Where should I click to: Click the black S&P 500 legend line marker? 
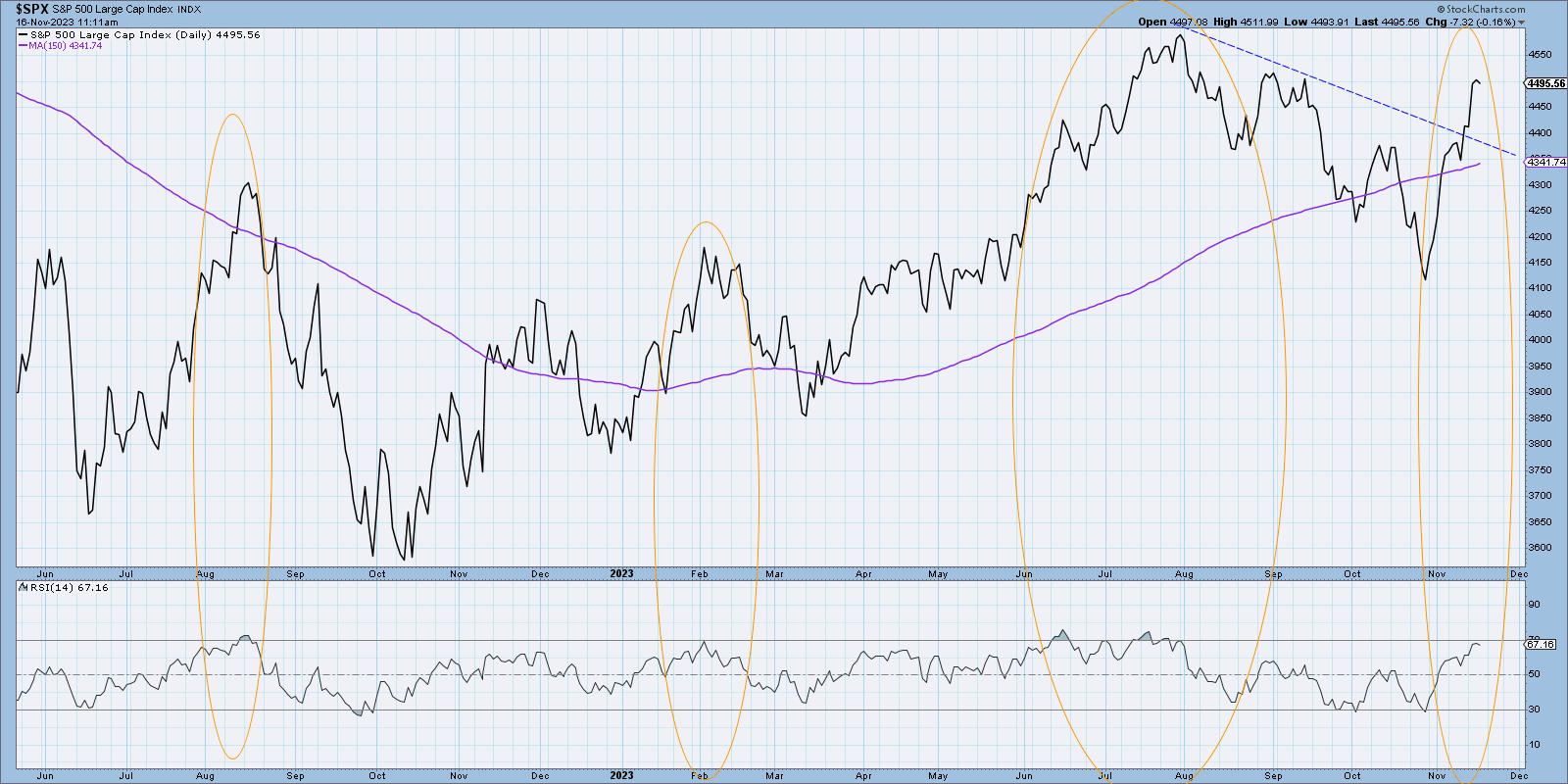pyautogui.click(x=24, y=35)
